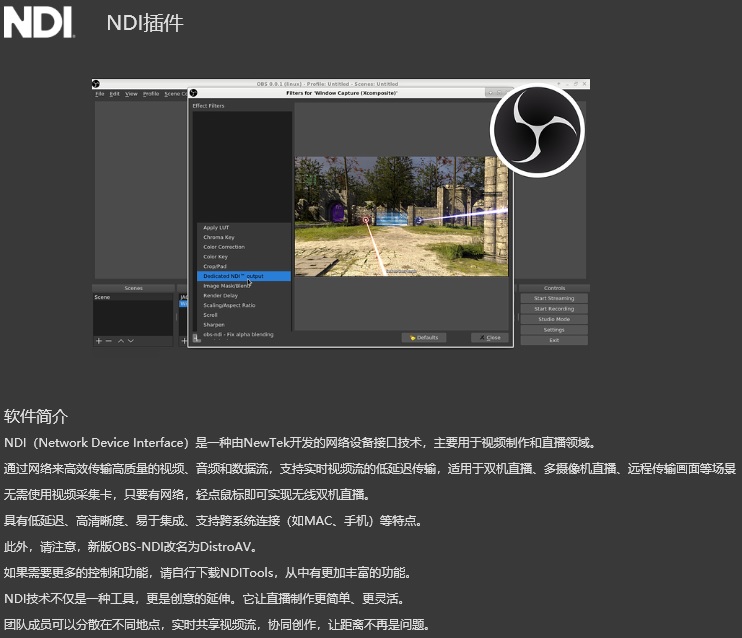Click the NDI logo at top left
The width and height of the screenshot is (742, 638).
(x=39, y=22)
